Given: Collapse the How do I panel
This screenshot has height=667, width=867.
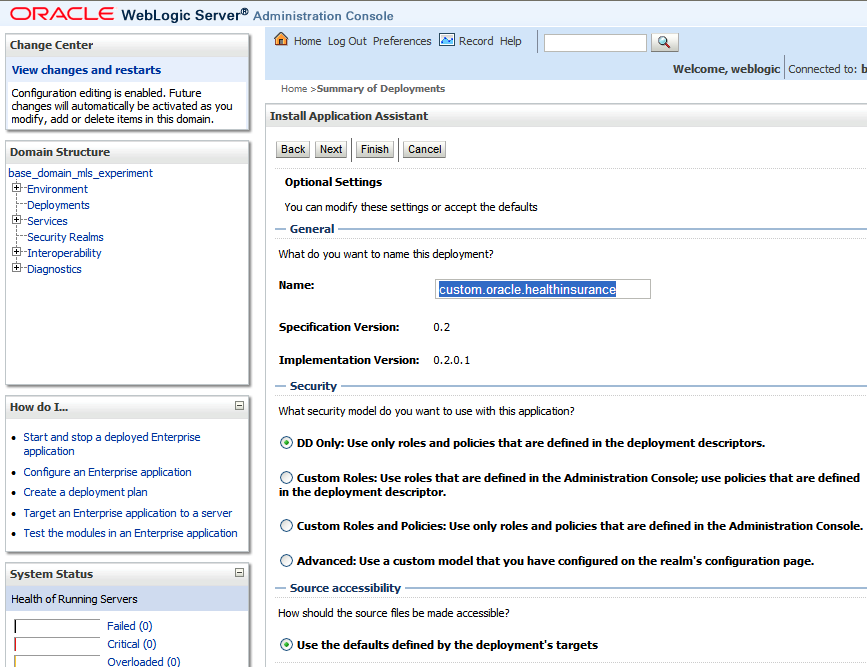Looking at the screenshot, I should click(239, 405).
